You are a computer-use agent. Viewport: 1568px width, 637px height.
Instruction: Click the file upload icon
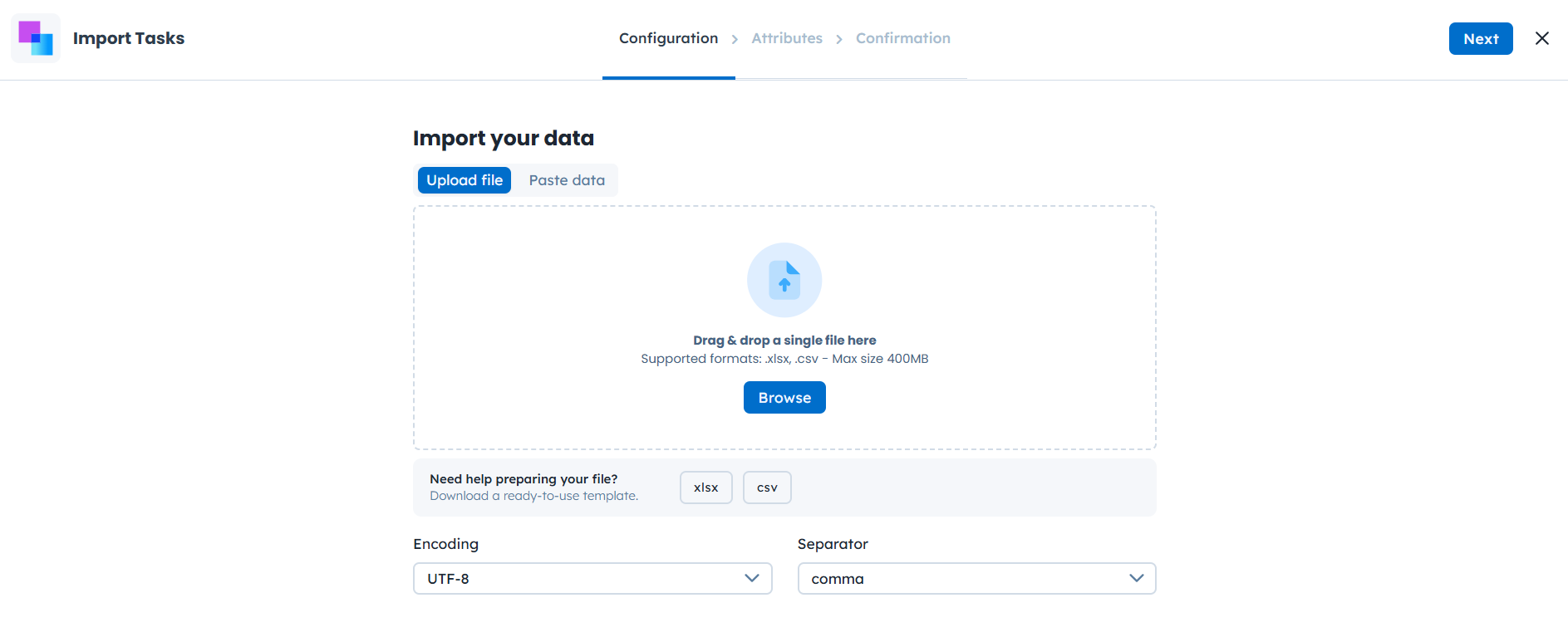point(784,280)
